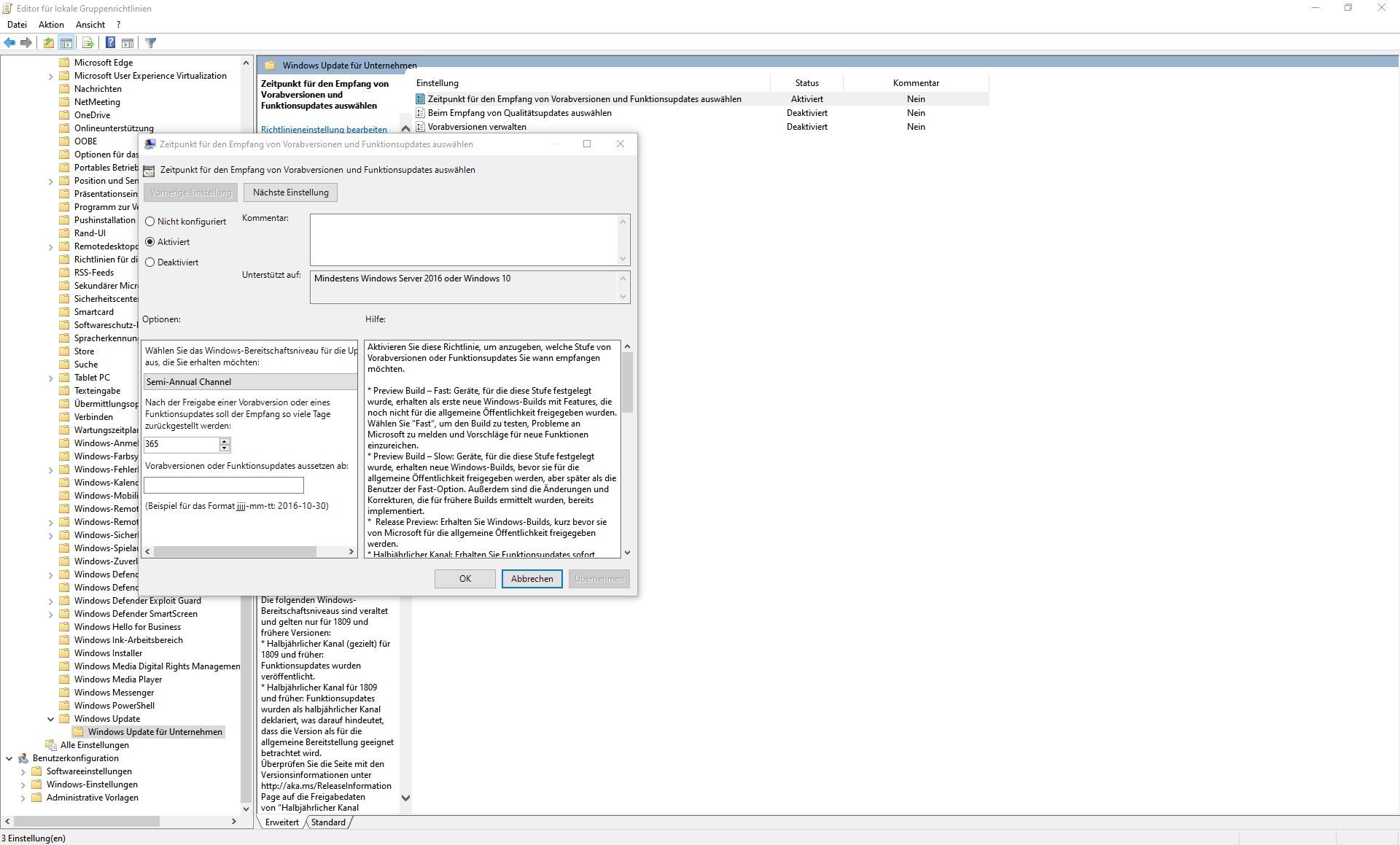The height and width of the screenshot is (845, 1400).
Task: Click the export list toolbar icon
Action: 87,43
